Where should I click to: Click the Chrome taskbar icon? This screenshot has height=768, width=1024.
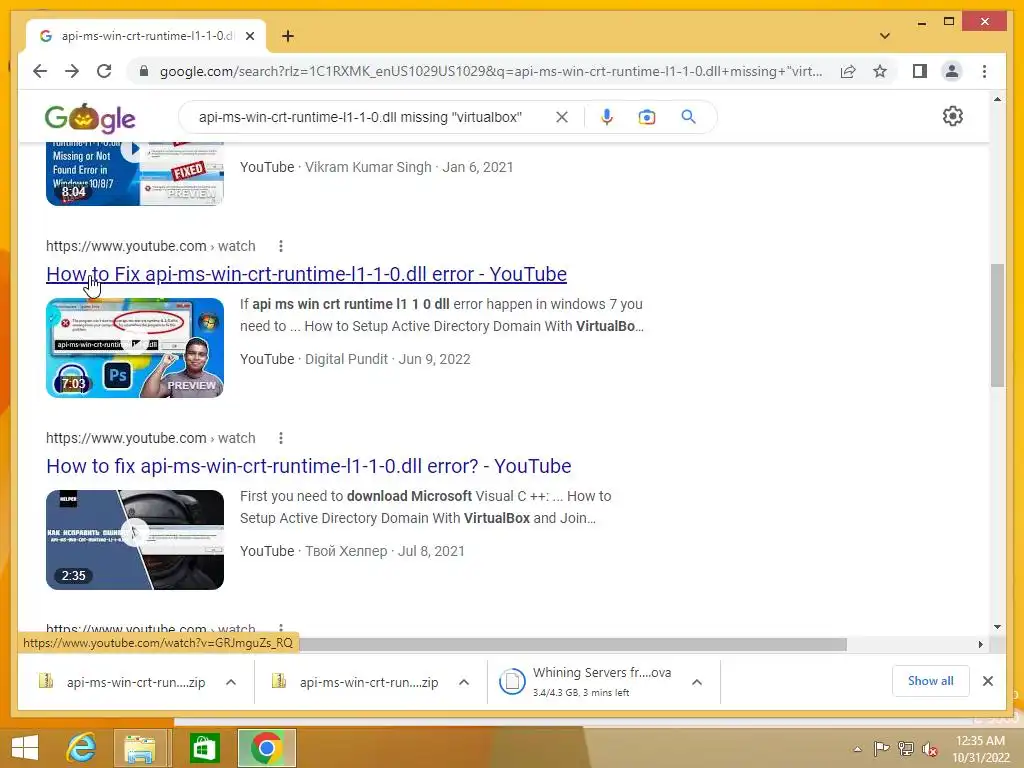(266, 748)
